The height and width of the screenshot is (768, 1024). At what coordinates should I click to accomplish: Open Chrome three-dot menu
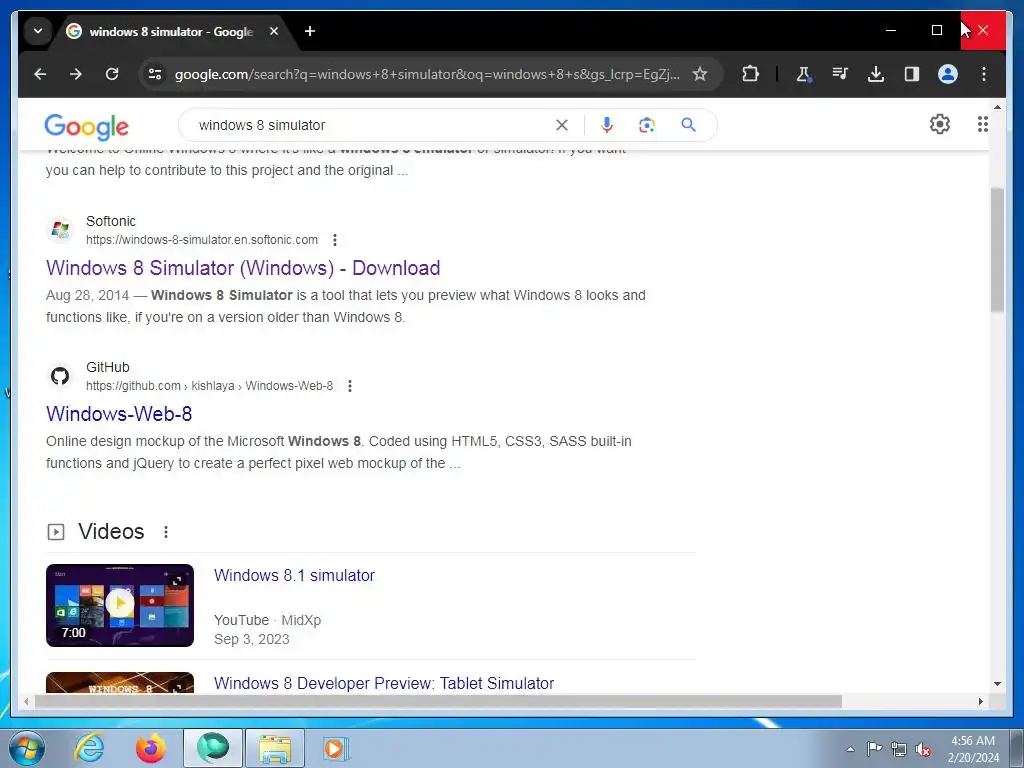984,74
